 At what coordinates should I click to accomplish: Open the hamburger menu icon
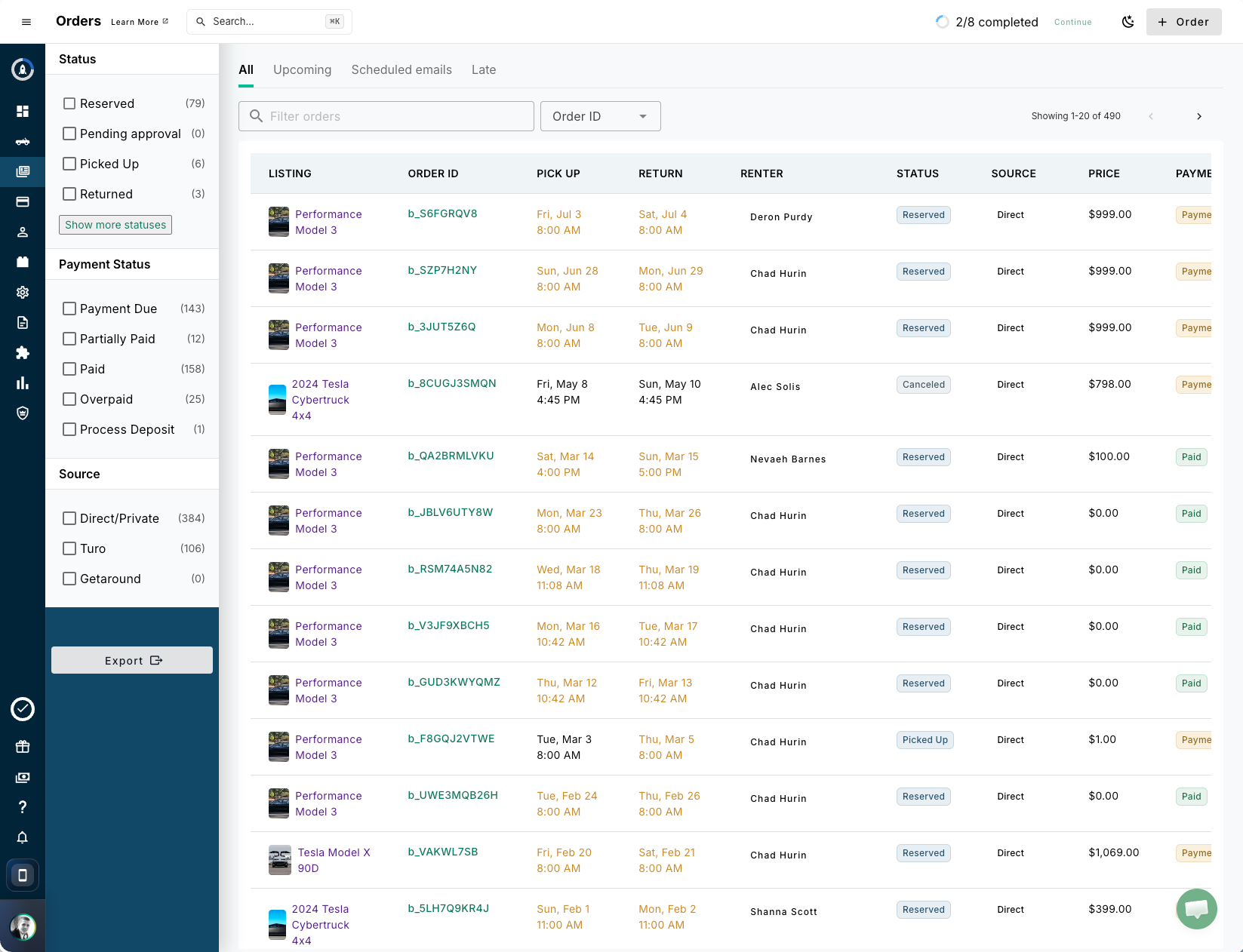click(x=26, y=22)
